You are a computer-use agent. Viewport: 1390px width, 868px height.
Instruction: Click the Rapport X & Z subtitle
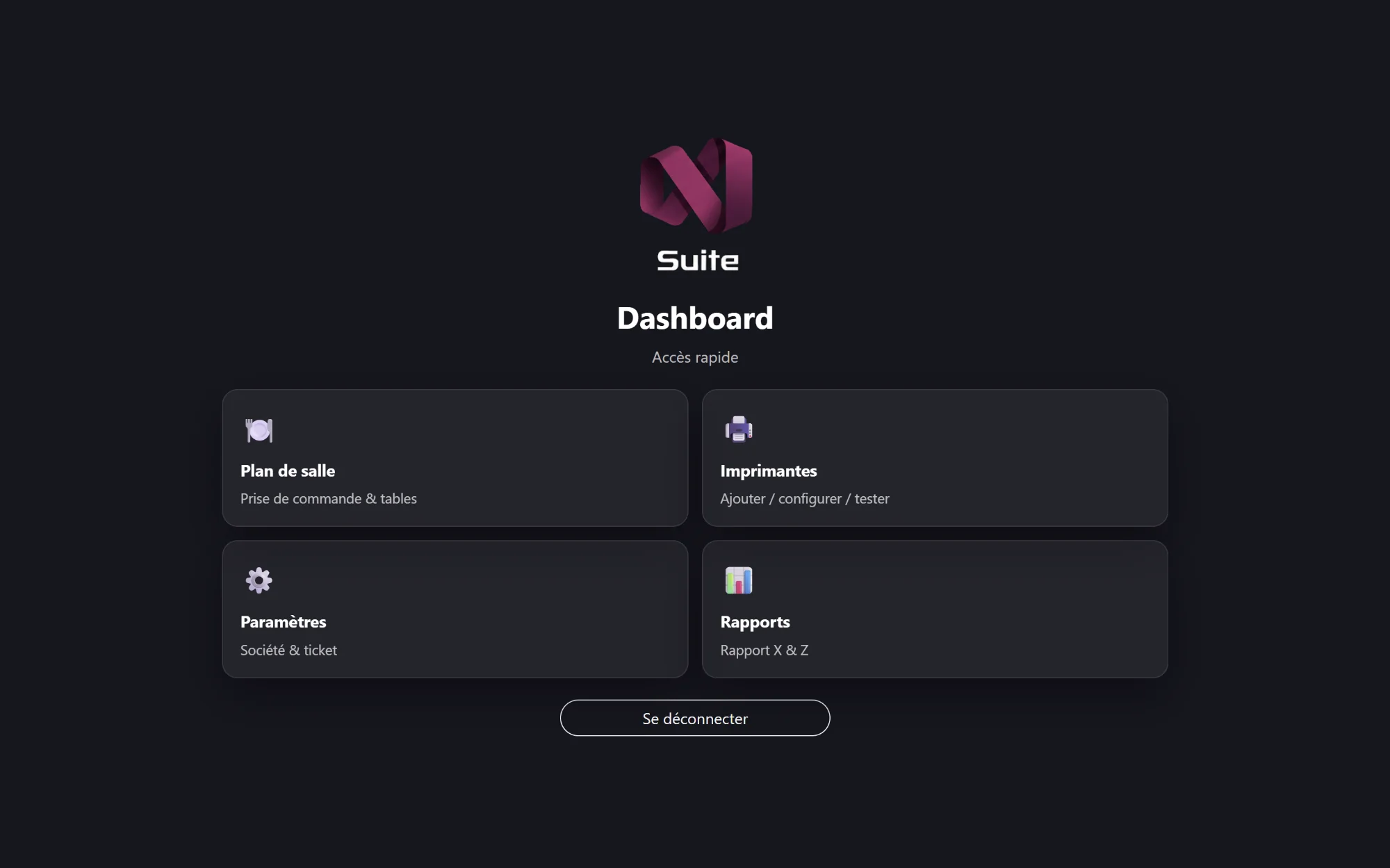tap(764, 650)
